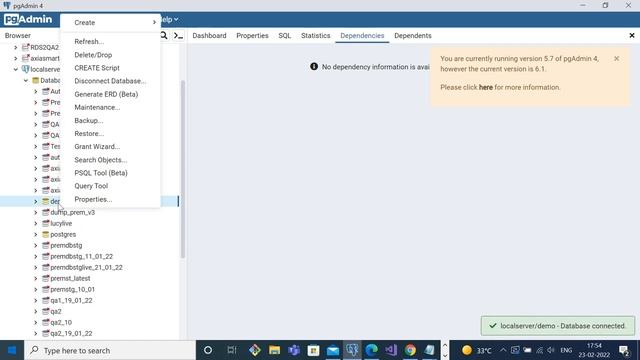Select the lucylive database icon
Viewport: 640px width, 360px height.
click(x=46, y=223)
